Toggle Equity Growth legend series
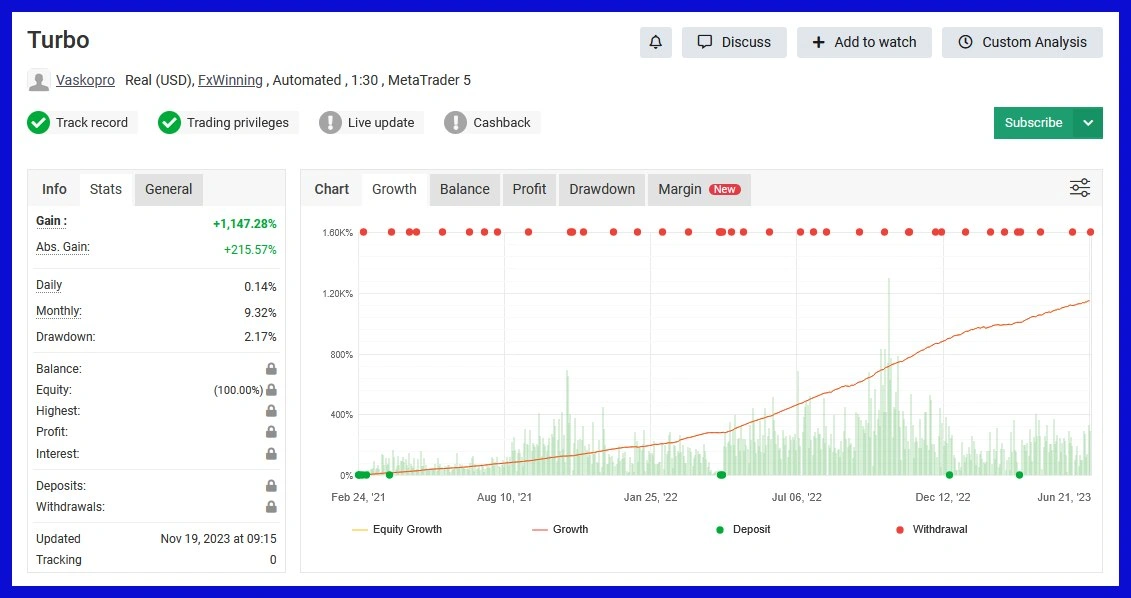 [397, 529]
